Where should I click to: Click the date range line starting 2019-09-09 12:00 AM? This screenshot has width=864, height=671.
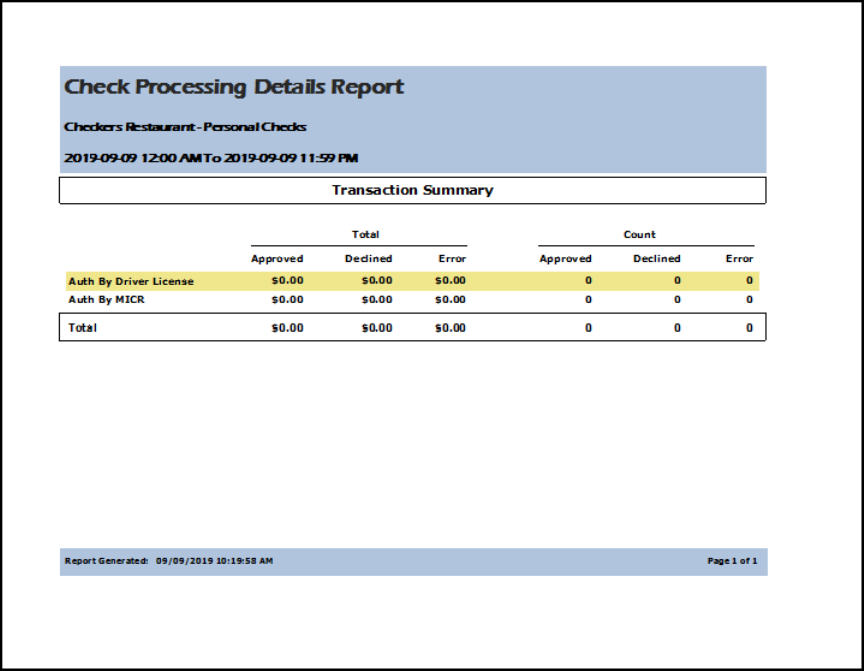click(211, 158)
